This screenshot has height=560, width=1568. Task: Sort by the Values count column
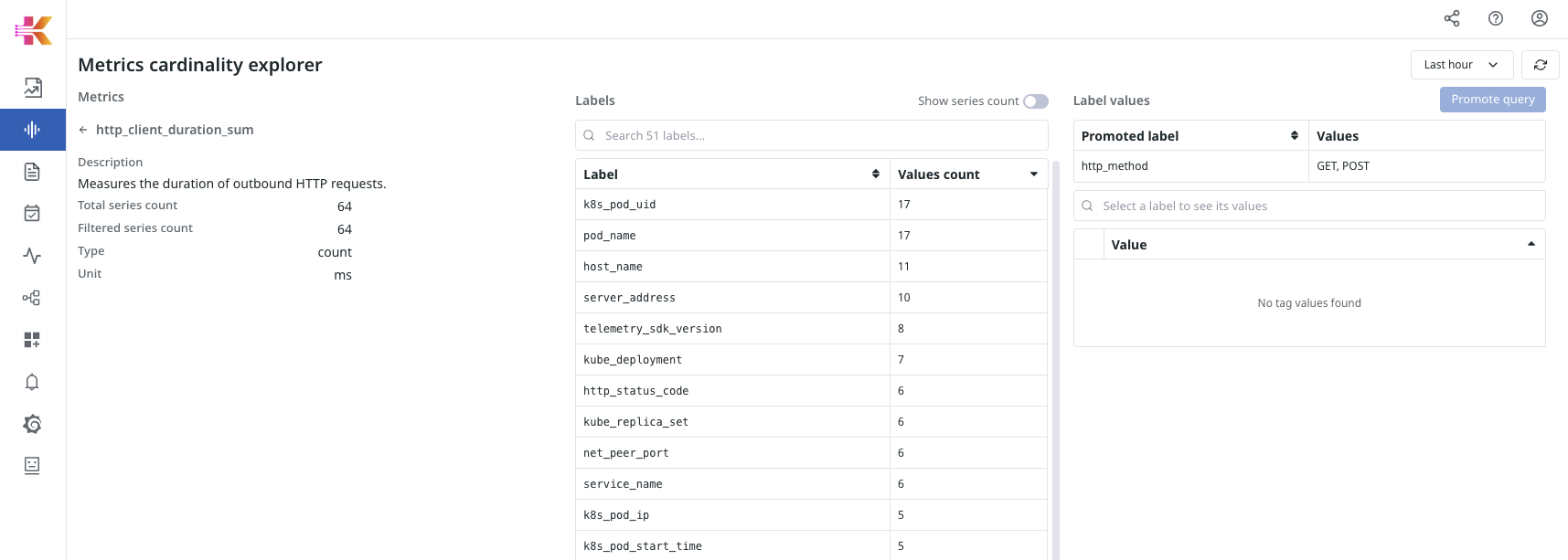coord(967,174)
